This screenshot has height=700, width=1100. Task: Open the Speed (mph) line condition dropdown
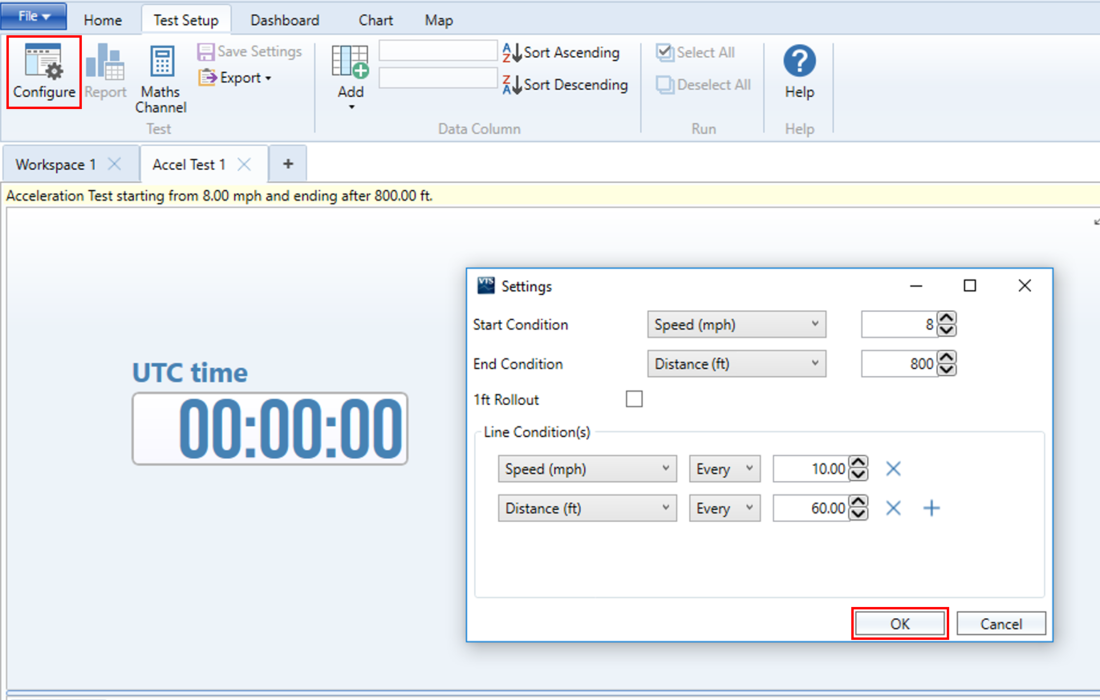pyautogui.click(x=587, y=469)
